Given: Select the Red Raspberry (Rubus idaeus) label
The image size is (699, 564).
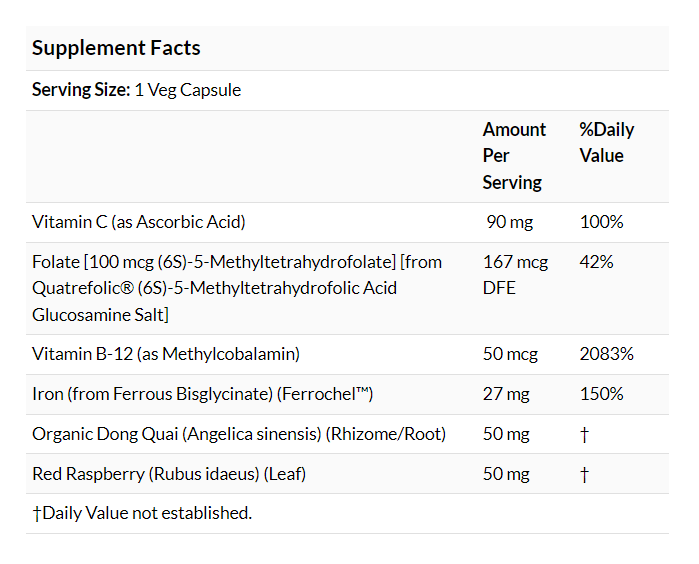Looking at the screenshot, I should click(x=169, y=474).
